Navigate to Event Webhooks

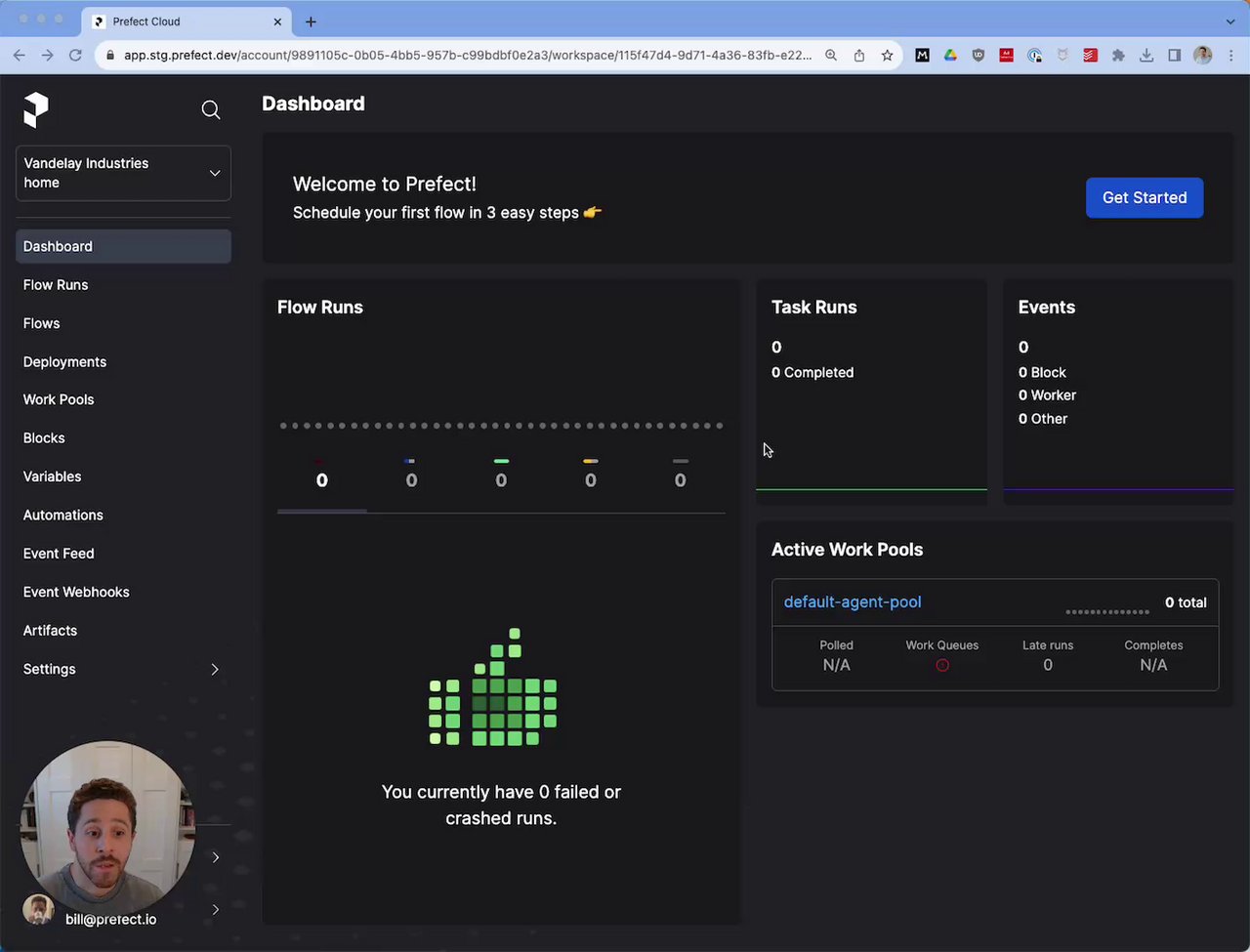[76, 593]
